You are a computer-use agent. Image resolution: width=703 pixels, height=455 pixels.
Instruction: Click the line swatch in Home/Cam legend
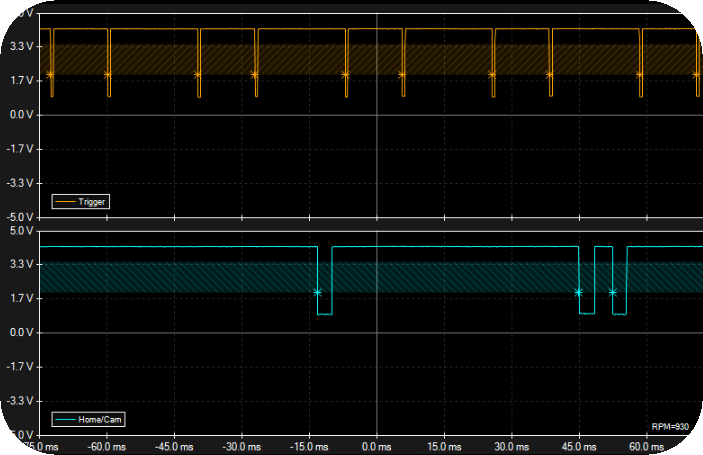point(65,420)
